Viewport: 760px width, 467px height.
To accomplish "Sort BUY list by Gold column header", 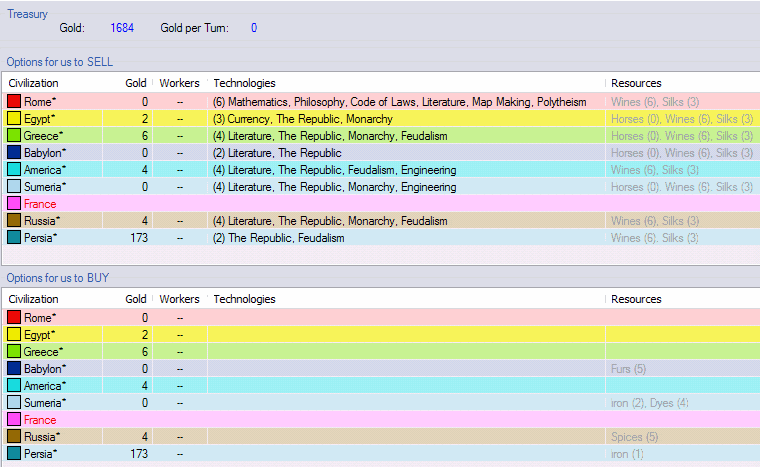I will [136, 299].
